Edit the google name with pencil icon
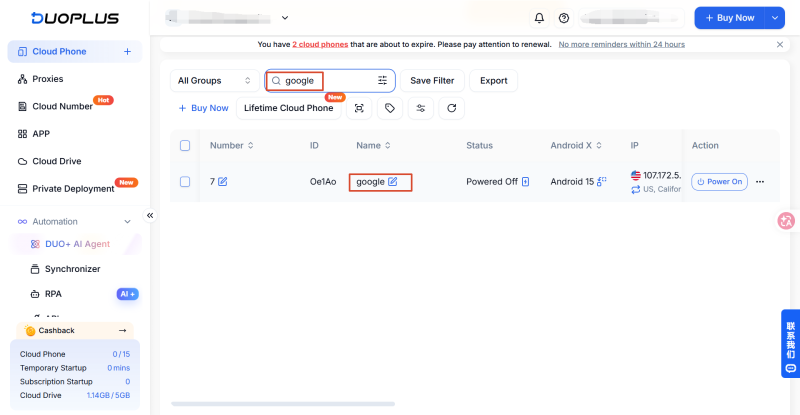This screenshot has width=800, height=415. click(392, 182)
